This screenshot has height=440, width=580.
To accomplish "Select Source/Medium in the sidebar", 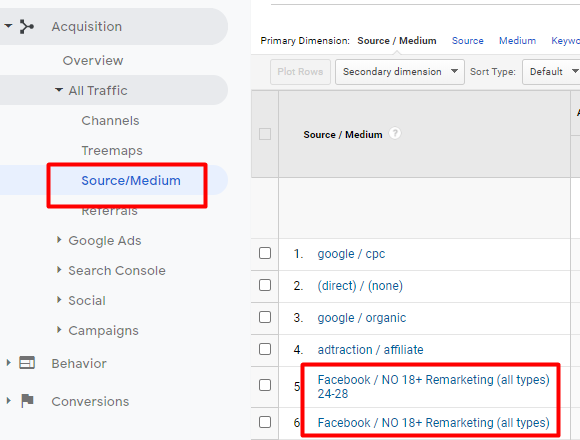I will click(x=131, y=180).
